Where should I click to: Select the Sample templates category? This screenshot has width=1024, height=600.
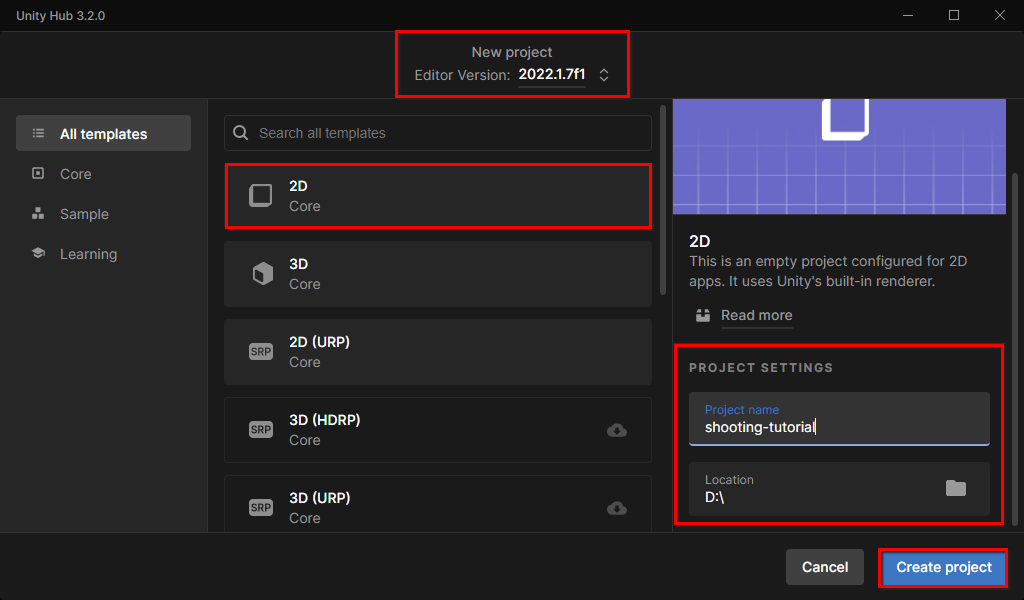tap(84, 213)
